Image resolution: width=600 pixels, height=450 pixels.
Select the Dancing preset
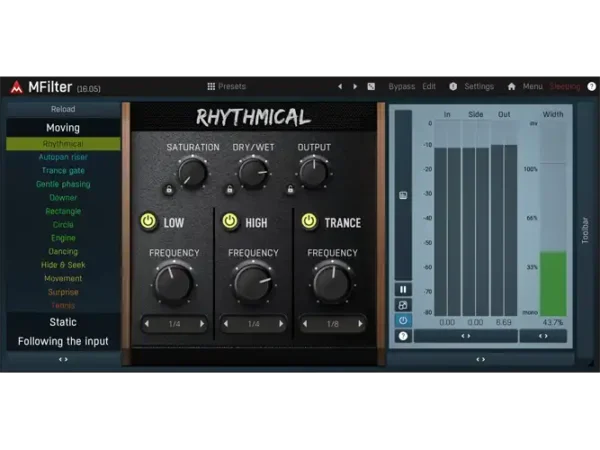point(63,252)
